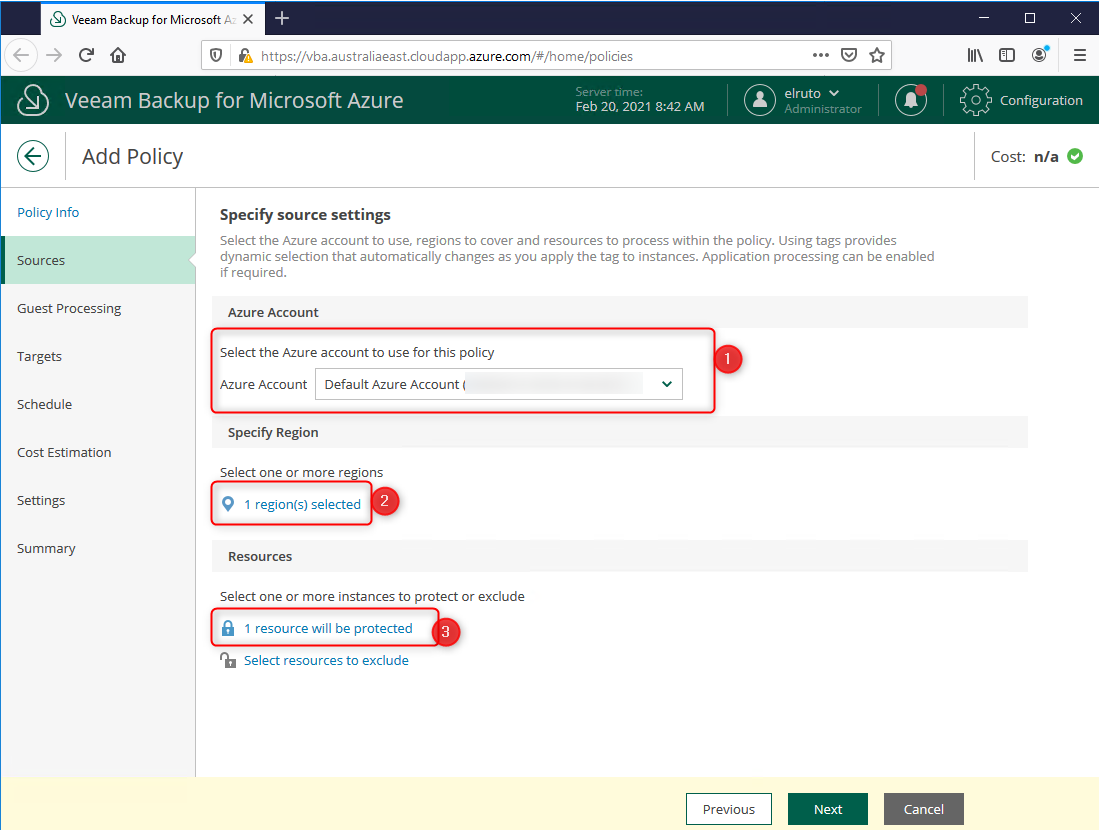Open the Firefox hamburger menu
Screen dimensions: 1099x830
(x=1080, y=56)
